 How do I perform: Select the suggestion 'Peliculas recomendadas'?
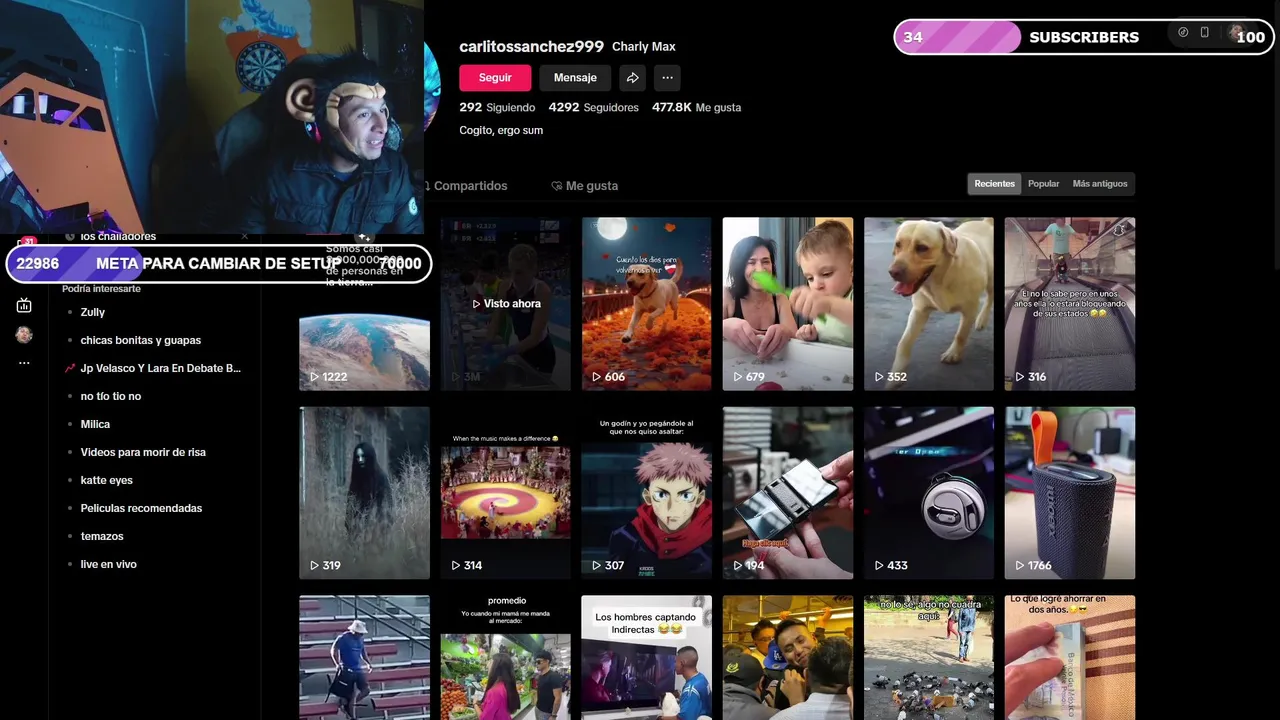(x=141, y=508)
